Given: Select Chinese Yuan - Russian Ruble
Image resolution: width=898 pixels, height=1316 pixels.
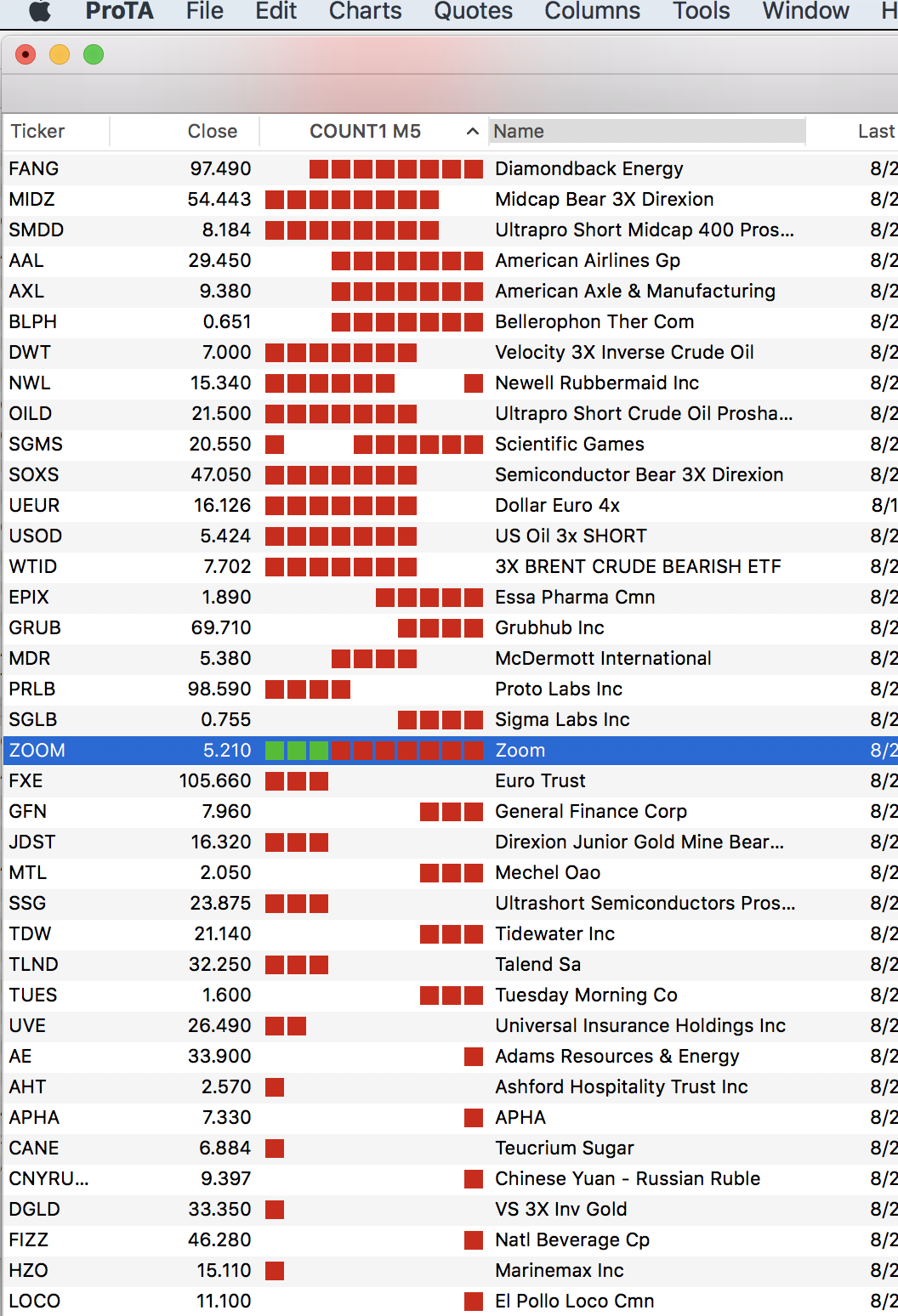Looking at the screenshot, I should tap(628, 1178).
